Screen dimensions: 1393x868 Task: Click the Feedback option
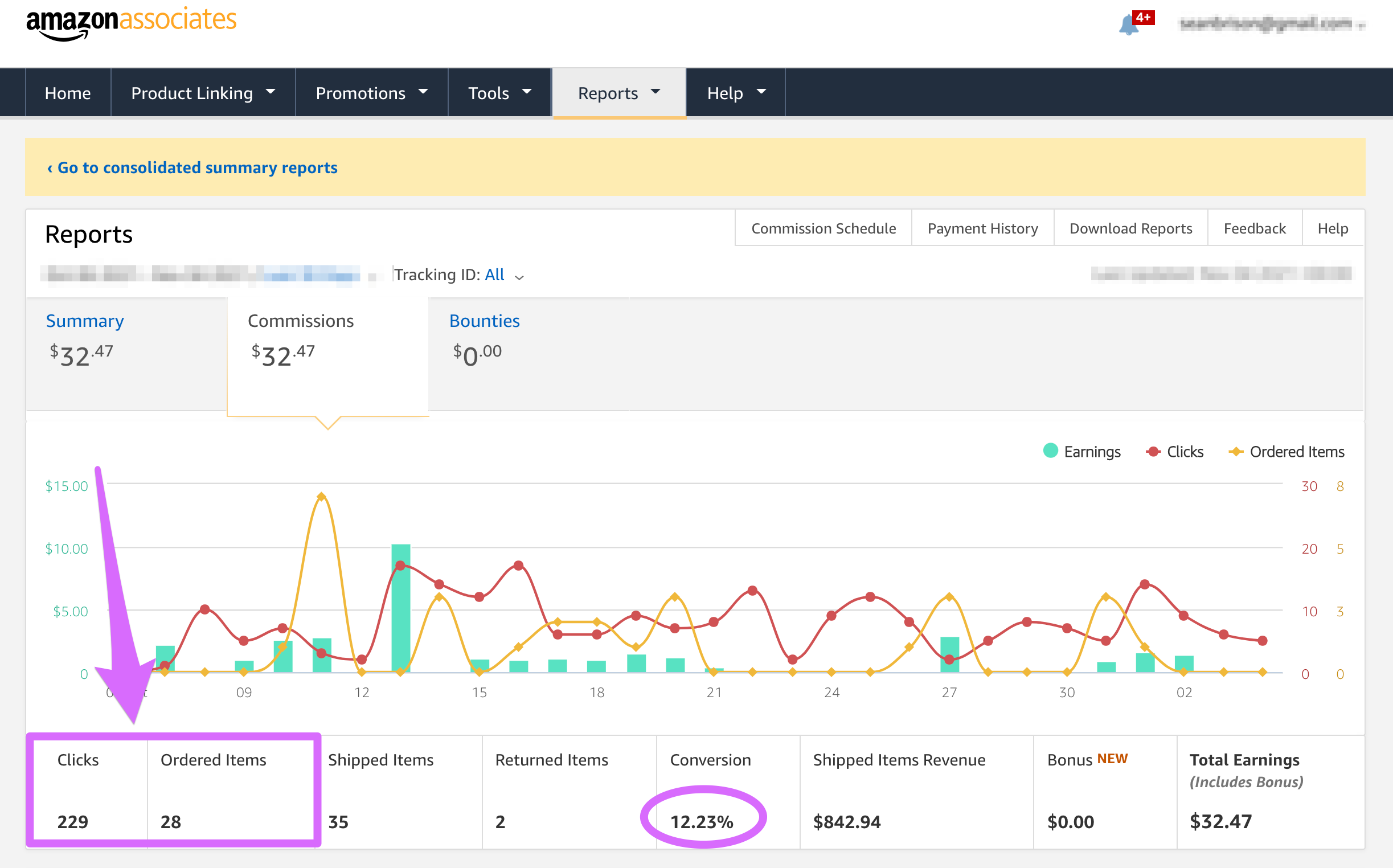click(x=1255, y=228)
